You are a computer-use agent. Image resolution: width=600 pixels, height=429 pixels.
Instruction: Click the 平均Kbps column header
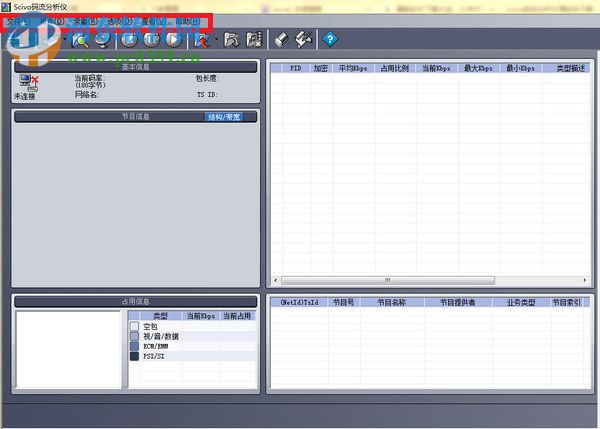[x=353, y=69]
